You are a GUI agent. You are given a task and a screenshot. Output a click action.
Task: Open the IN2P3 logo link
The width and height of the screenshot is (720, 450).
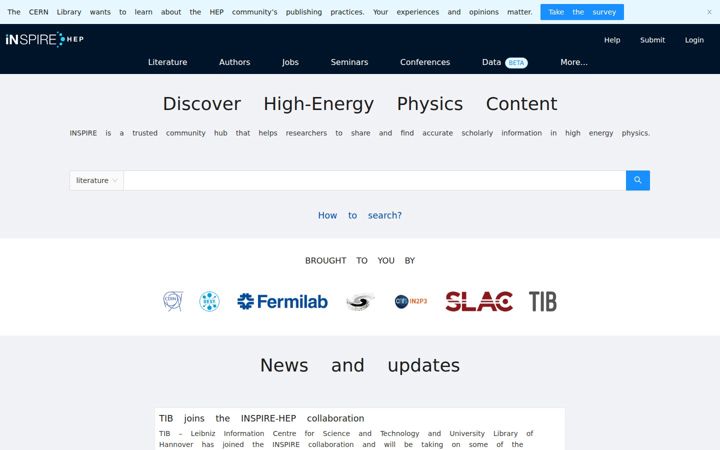411,302
